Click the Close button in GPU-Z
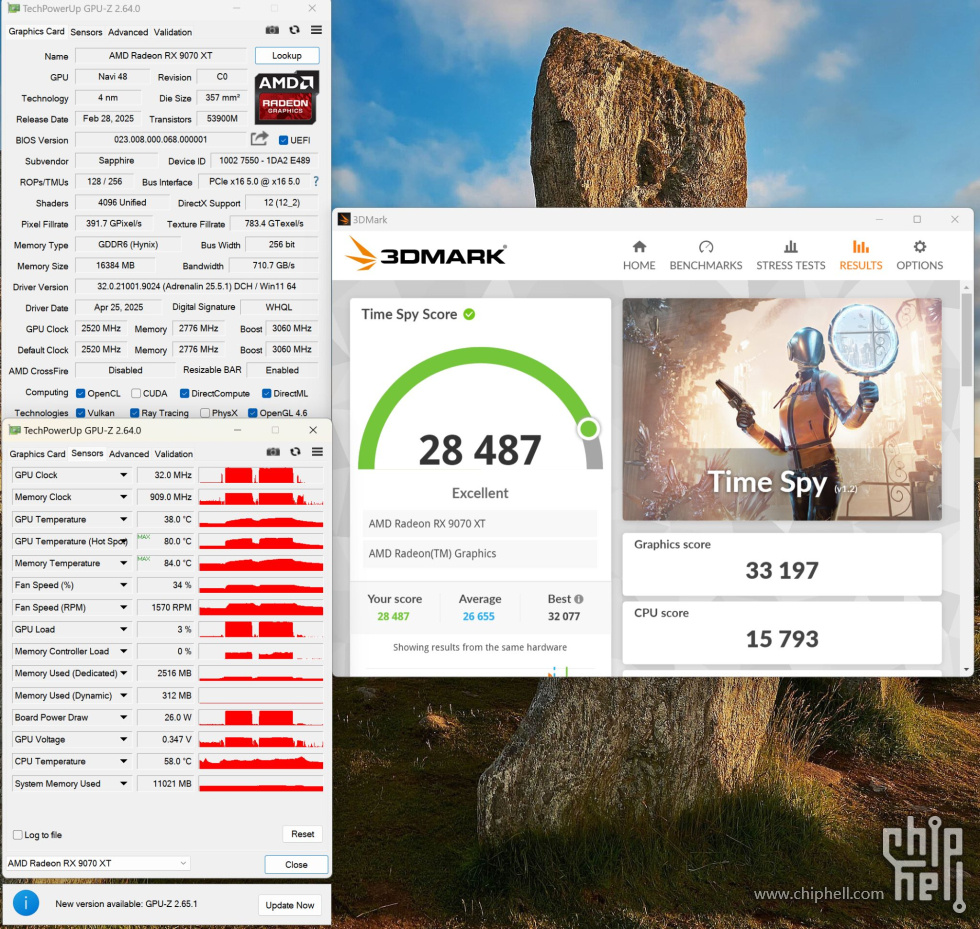Screen dimensions: 980x929 coord(296,865)
